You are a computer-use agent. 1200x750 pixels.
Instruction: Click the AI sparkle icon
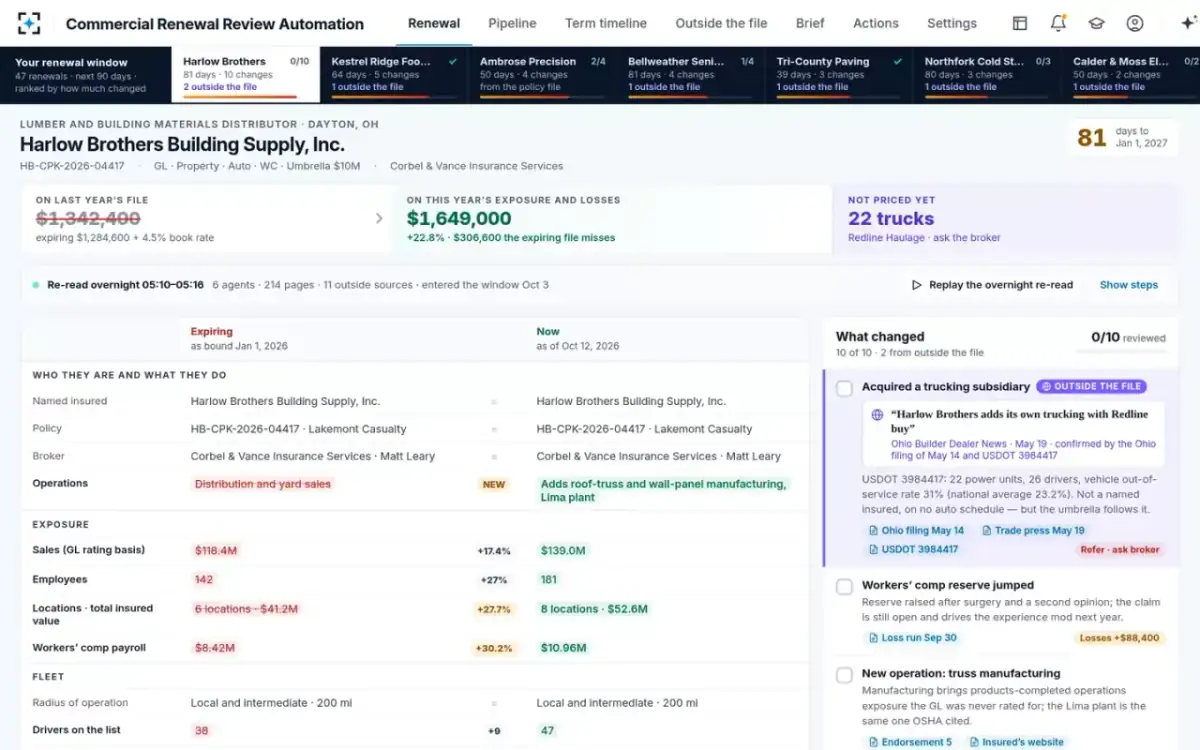point(1188,23)
